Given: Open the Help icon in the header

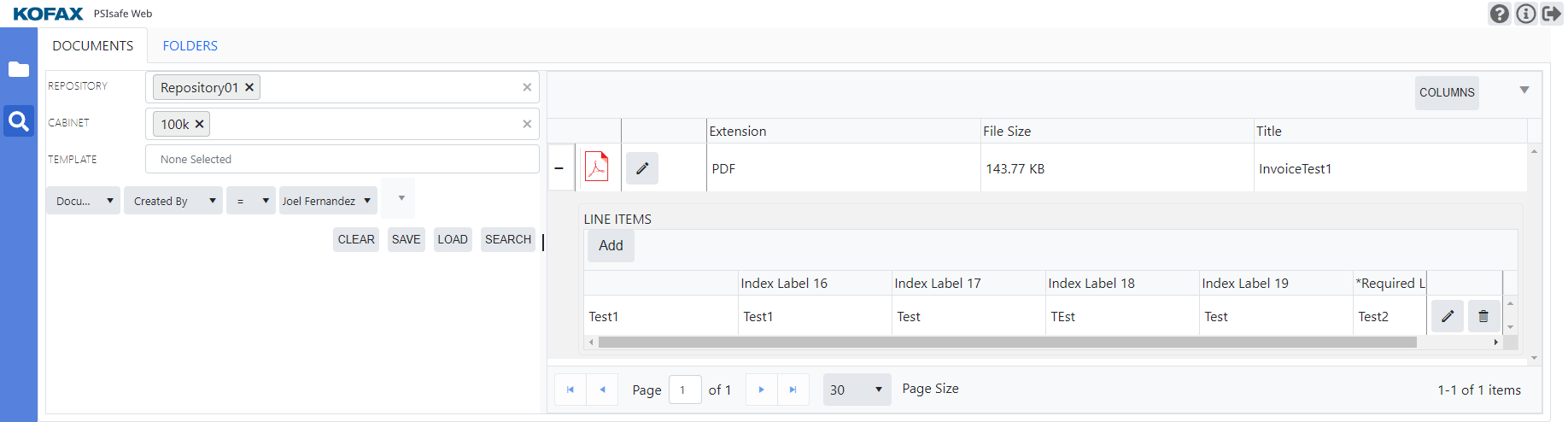Looking at the screenshot, I should pos(1499,14).
